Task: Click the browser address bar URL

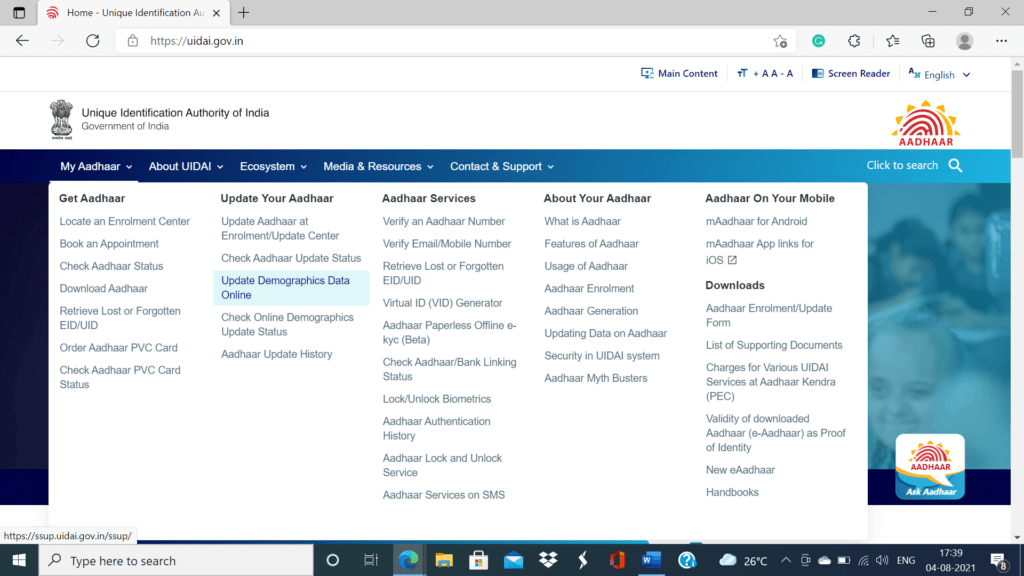Action: coord(197,41)
